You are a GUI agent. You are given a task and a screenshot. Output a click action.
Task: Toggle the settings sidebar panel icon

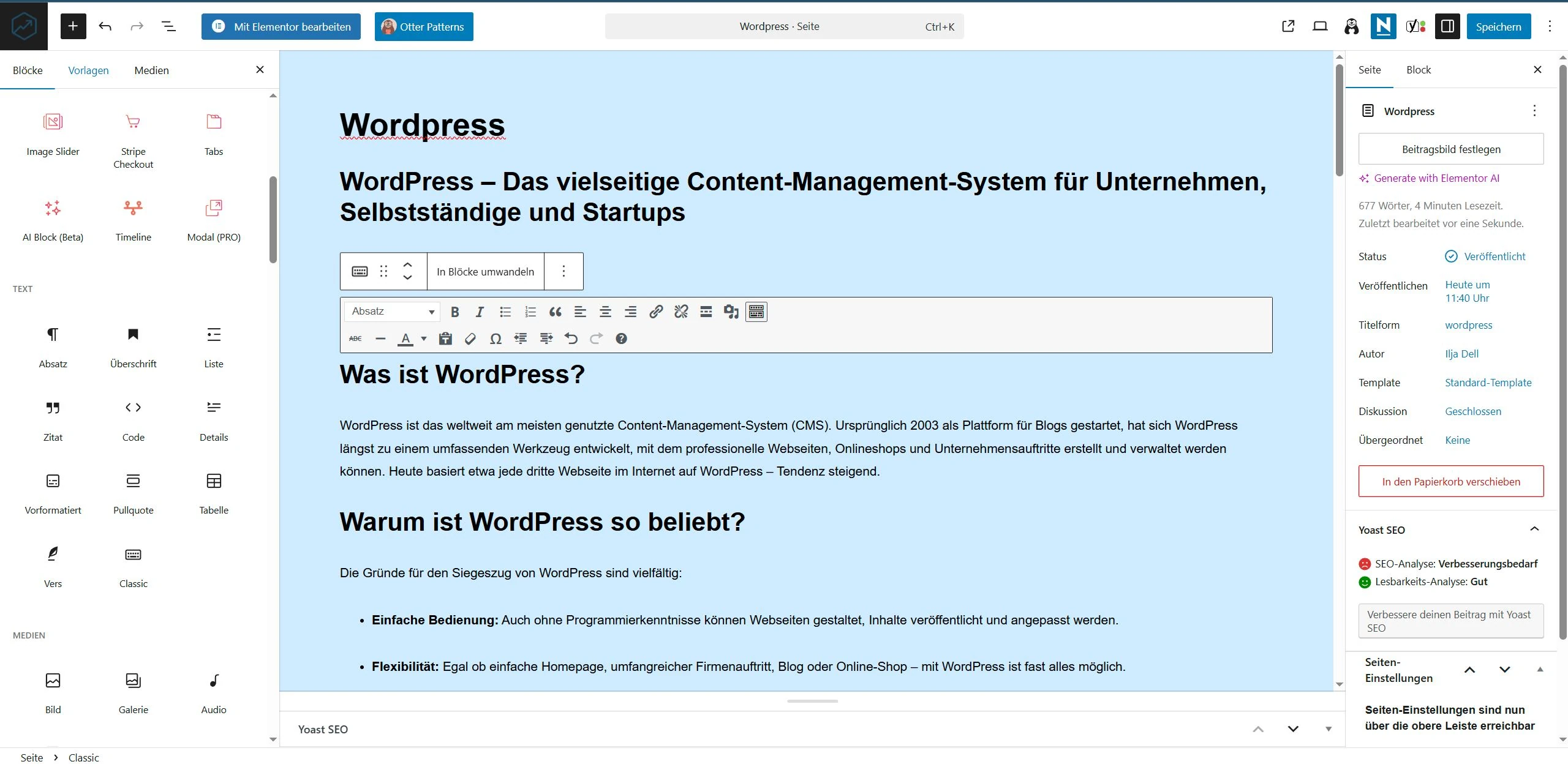[1447, 26]
